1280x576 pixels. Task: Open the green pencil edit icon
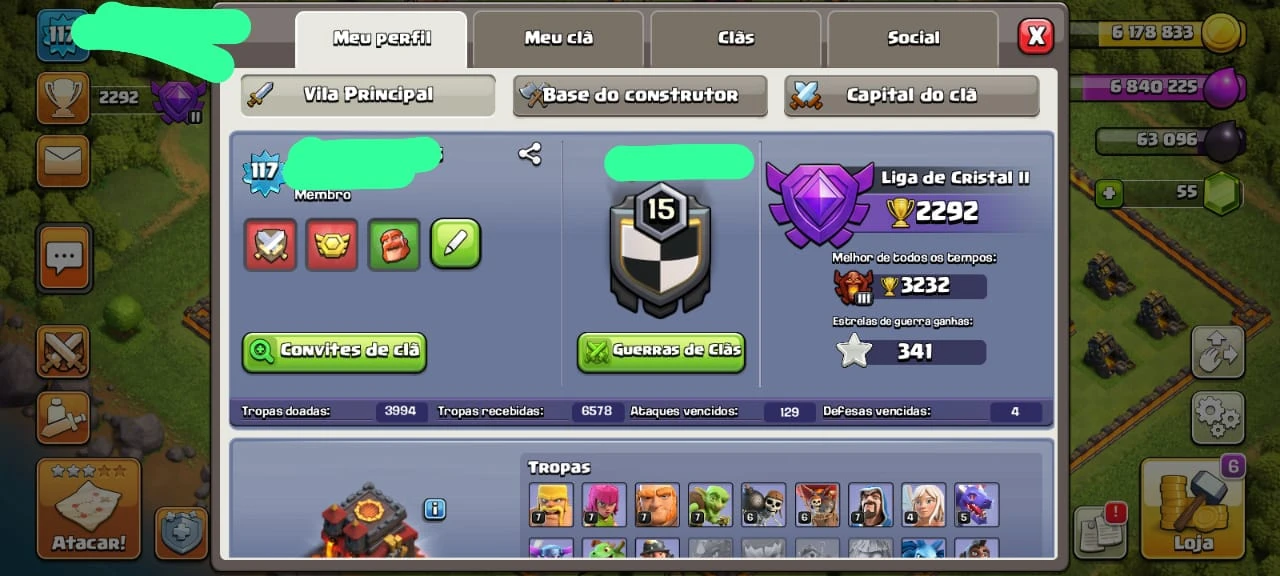coord(456,244)
